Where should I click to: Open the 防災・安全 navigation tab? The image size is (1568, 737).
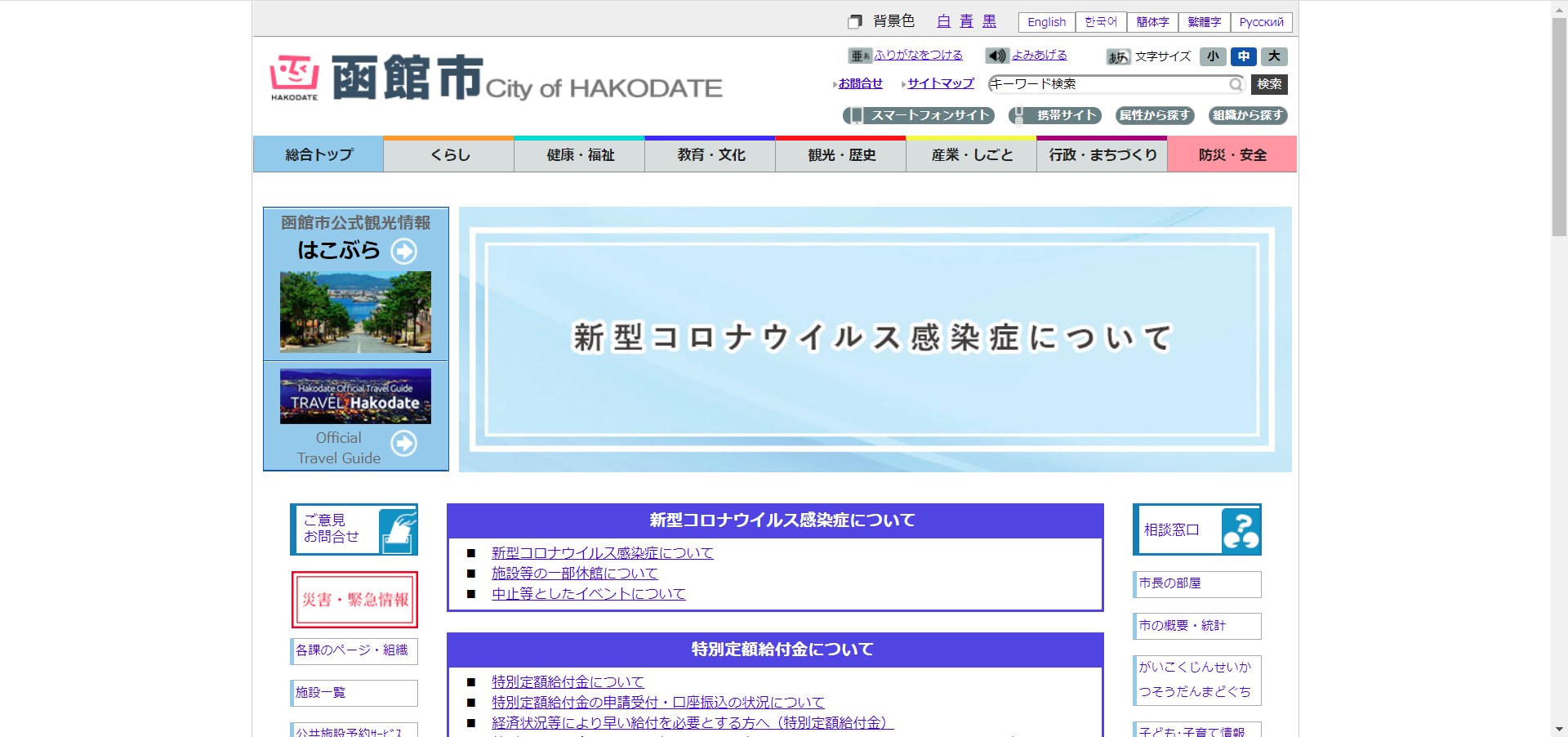[x=1232, y=154]
